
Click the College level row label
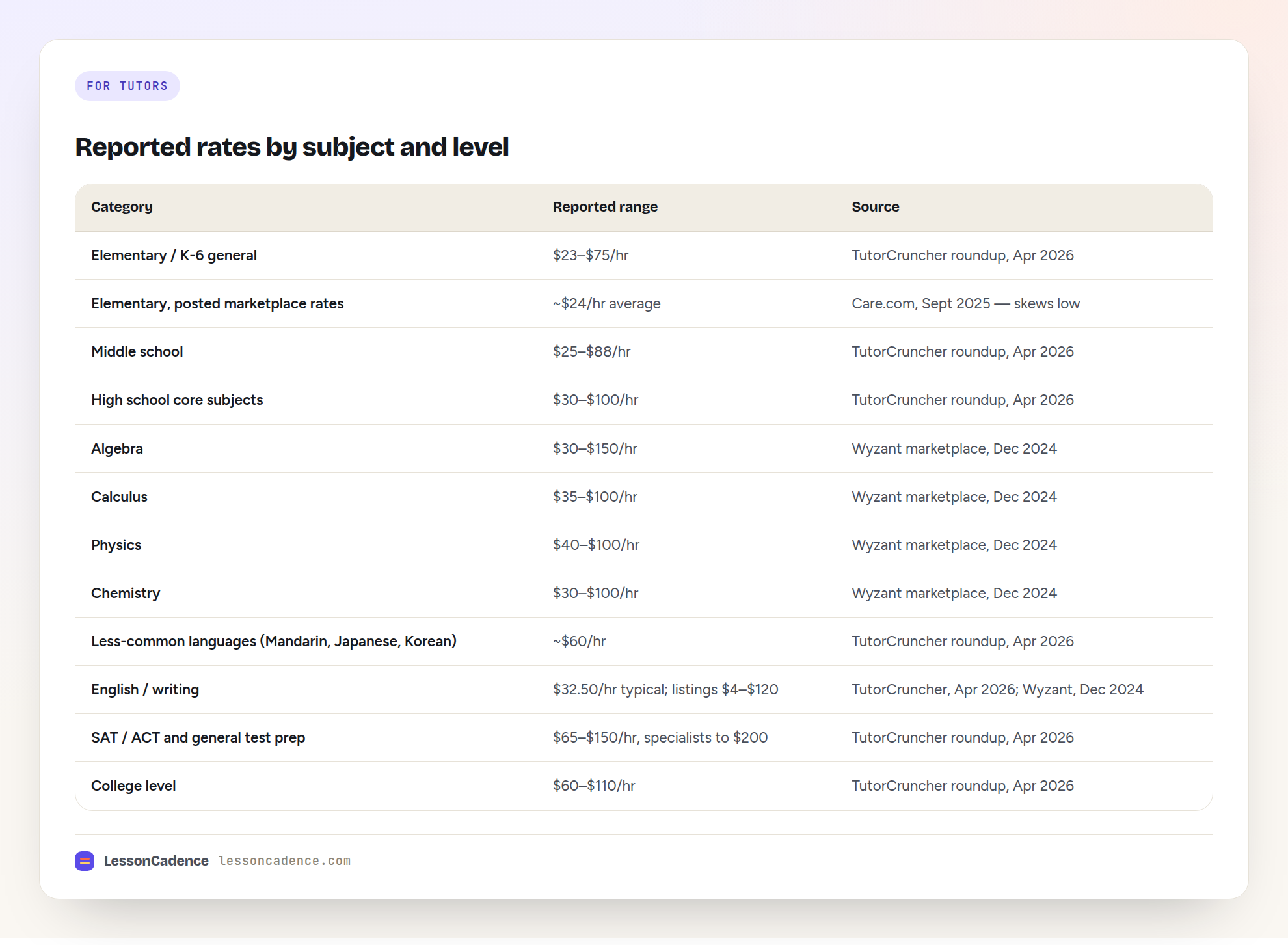click(133, 786)
